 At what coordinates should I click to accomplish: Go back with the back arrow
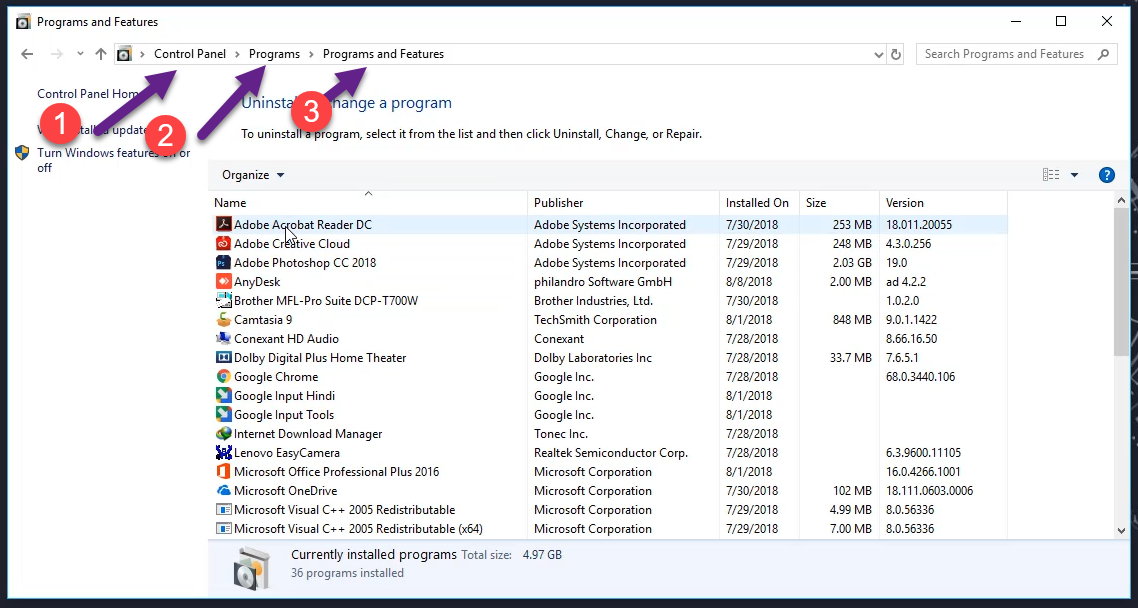(27, 54)
